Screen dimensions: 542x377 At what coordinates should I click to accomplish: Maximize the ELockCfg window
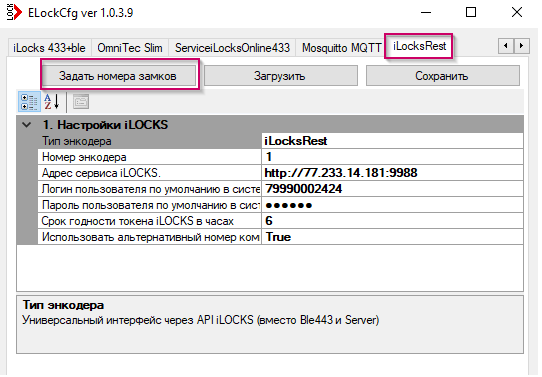471,13
